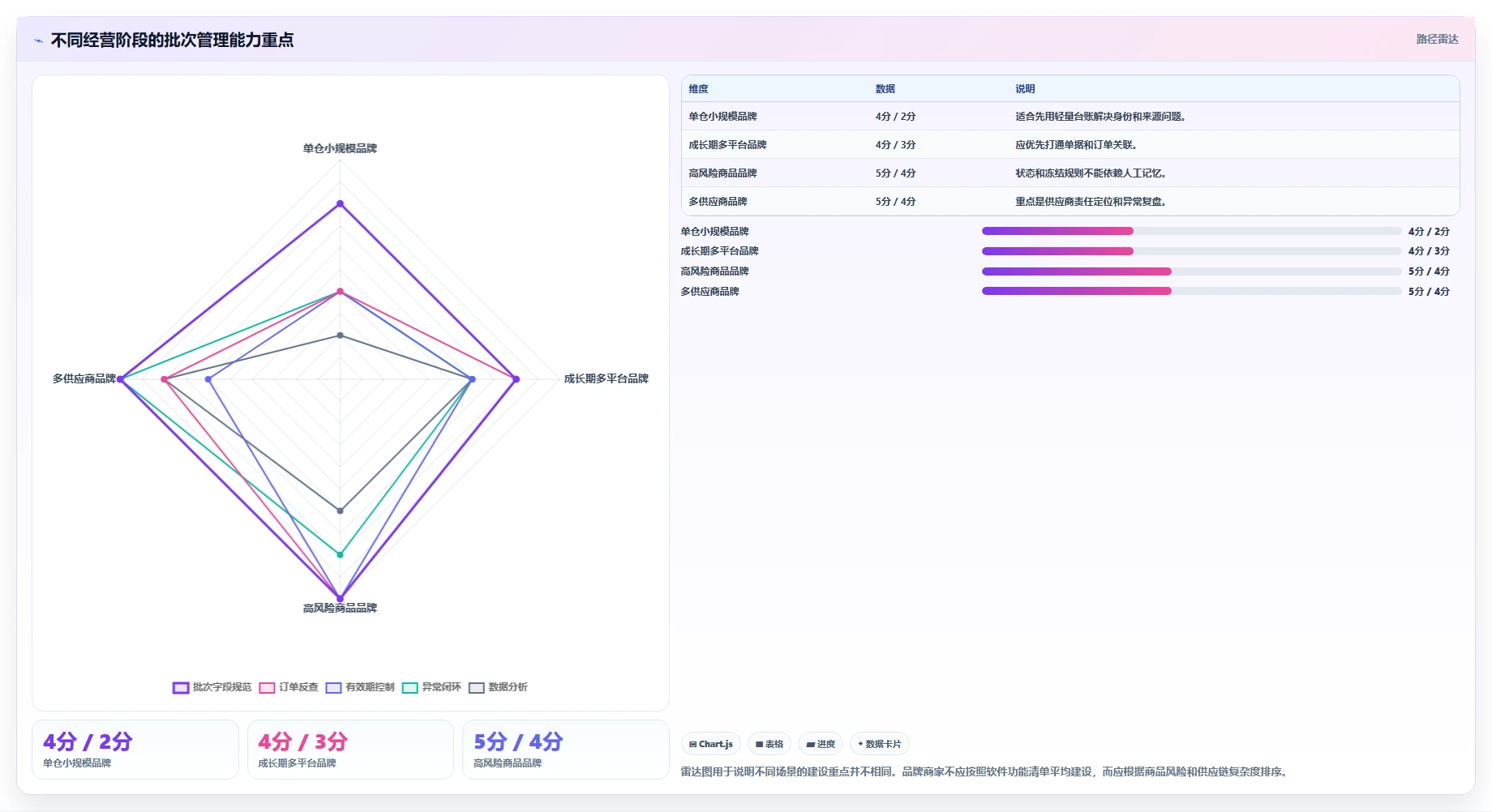Click the Chart.js tag
Image resolution: width=1492 pixels, height=812 pixels.
710,744
